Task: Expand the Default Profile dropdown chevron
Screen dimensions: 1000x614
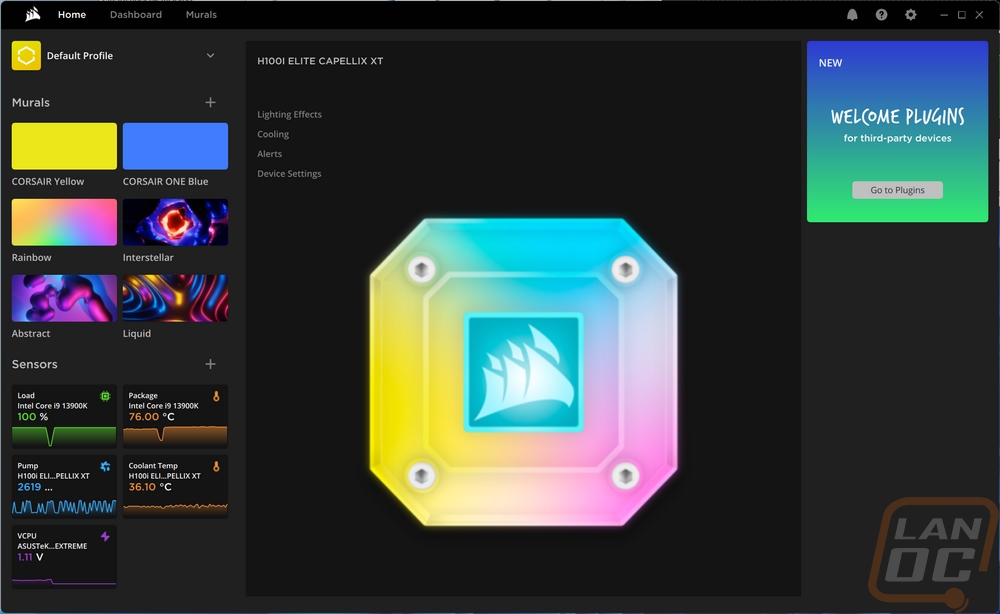Action: click(x=210, y=55)
